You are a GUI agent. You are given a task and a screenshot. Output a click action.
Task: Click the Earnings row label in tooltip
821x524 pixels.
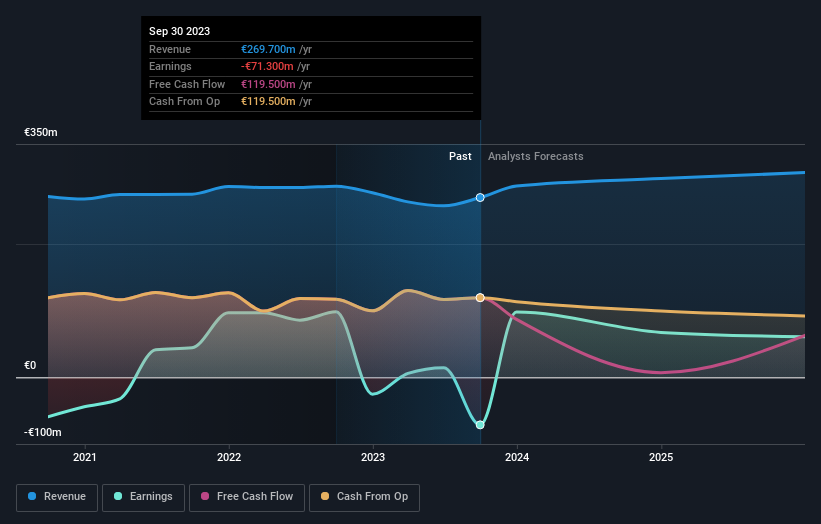(x=170, y=66)
